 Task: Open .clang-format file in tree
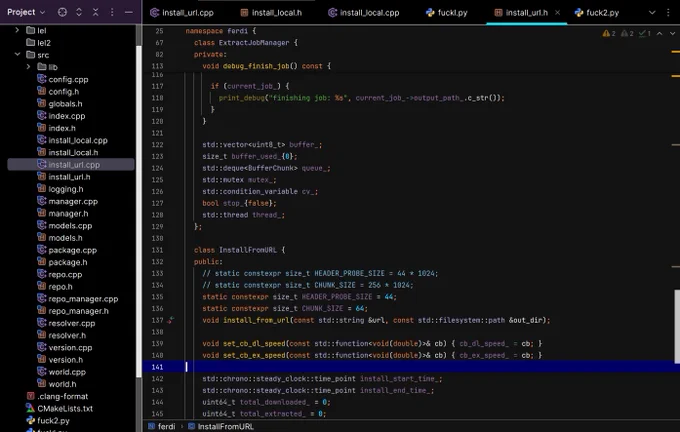(x=58, y=396)
